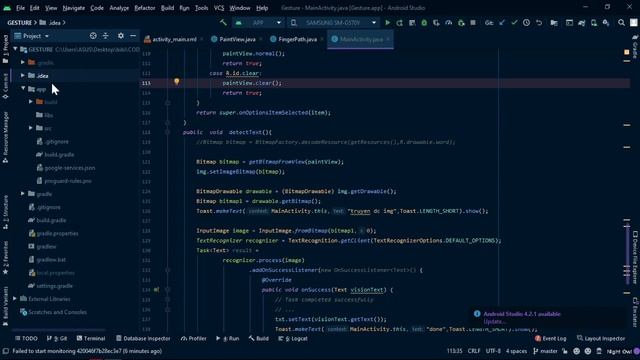Open the File menu
The image size is (640, 360).
[20, 8]
